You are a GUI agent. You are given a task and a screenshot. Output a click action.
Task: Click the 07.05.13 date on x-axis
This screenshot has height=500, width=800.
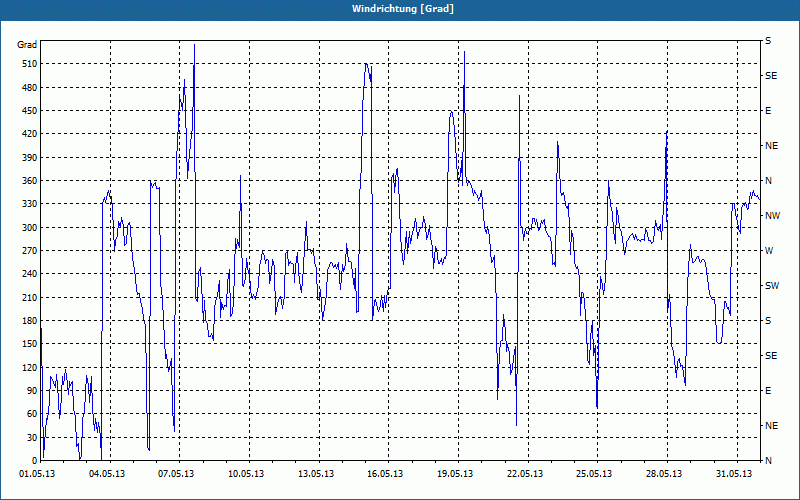(x=176, y=474)
